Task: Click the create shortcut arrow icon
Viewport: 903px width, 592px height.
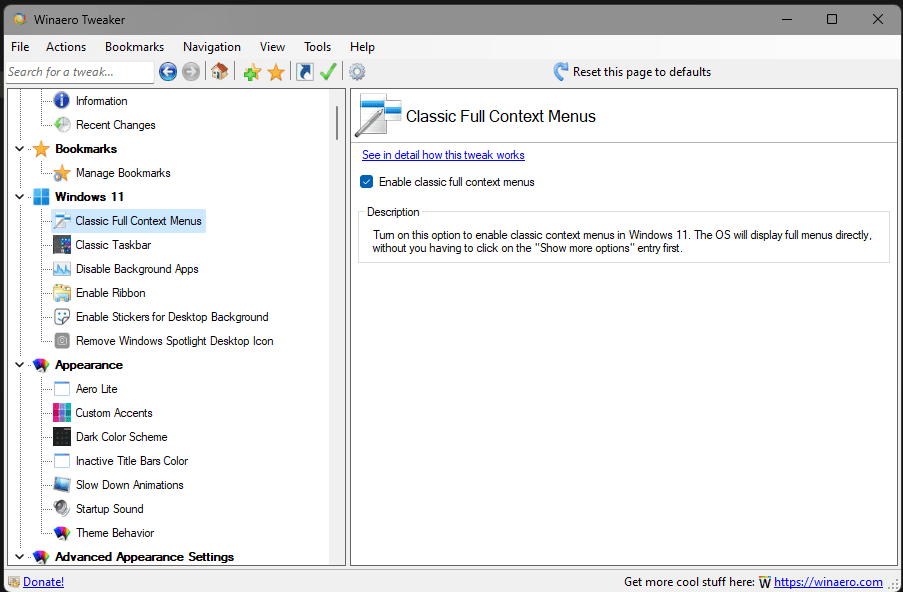Action: coord(305,72)
